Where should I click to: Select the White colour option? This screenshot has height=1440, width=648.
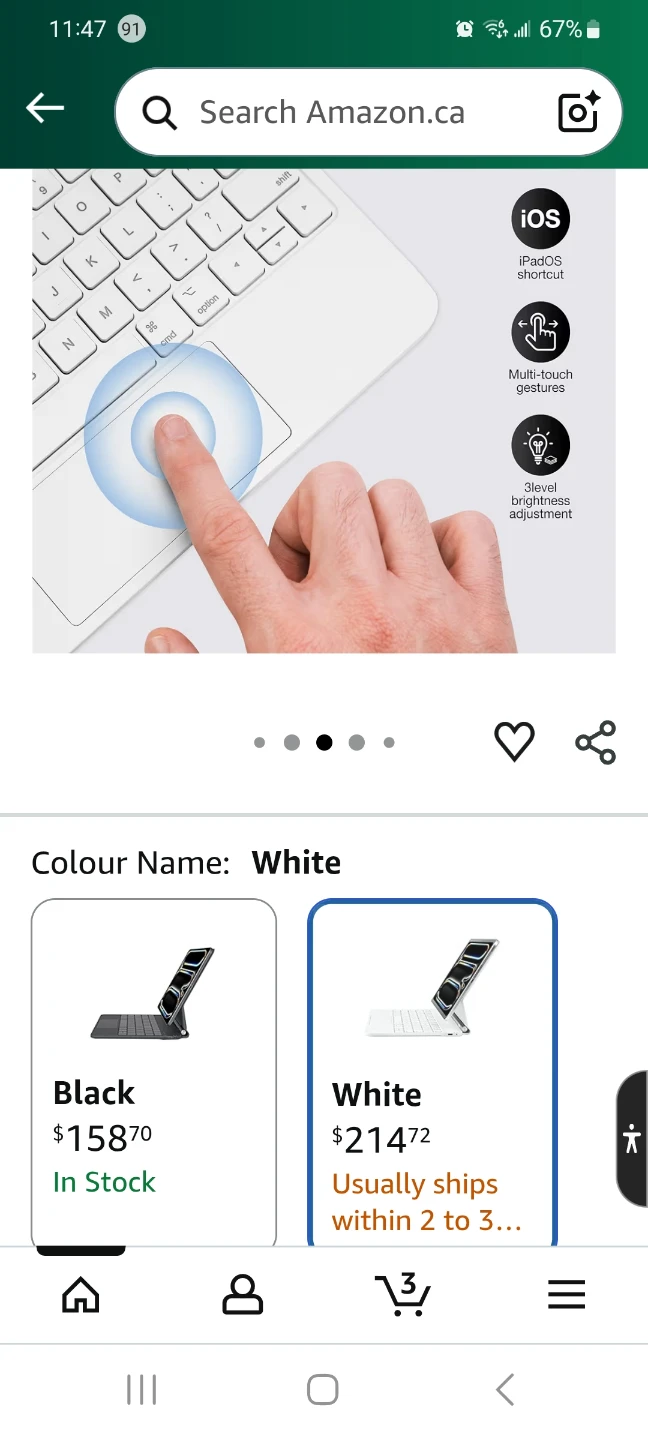click(432, 1073)
